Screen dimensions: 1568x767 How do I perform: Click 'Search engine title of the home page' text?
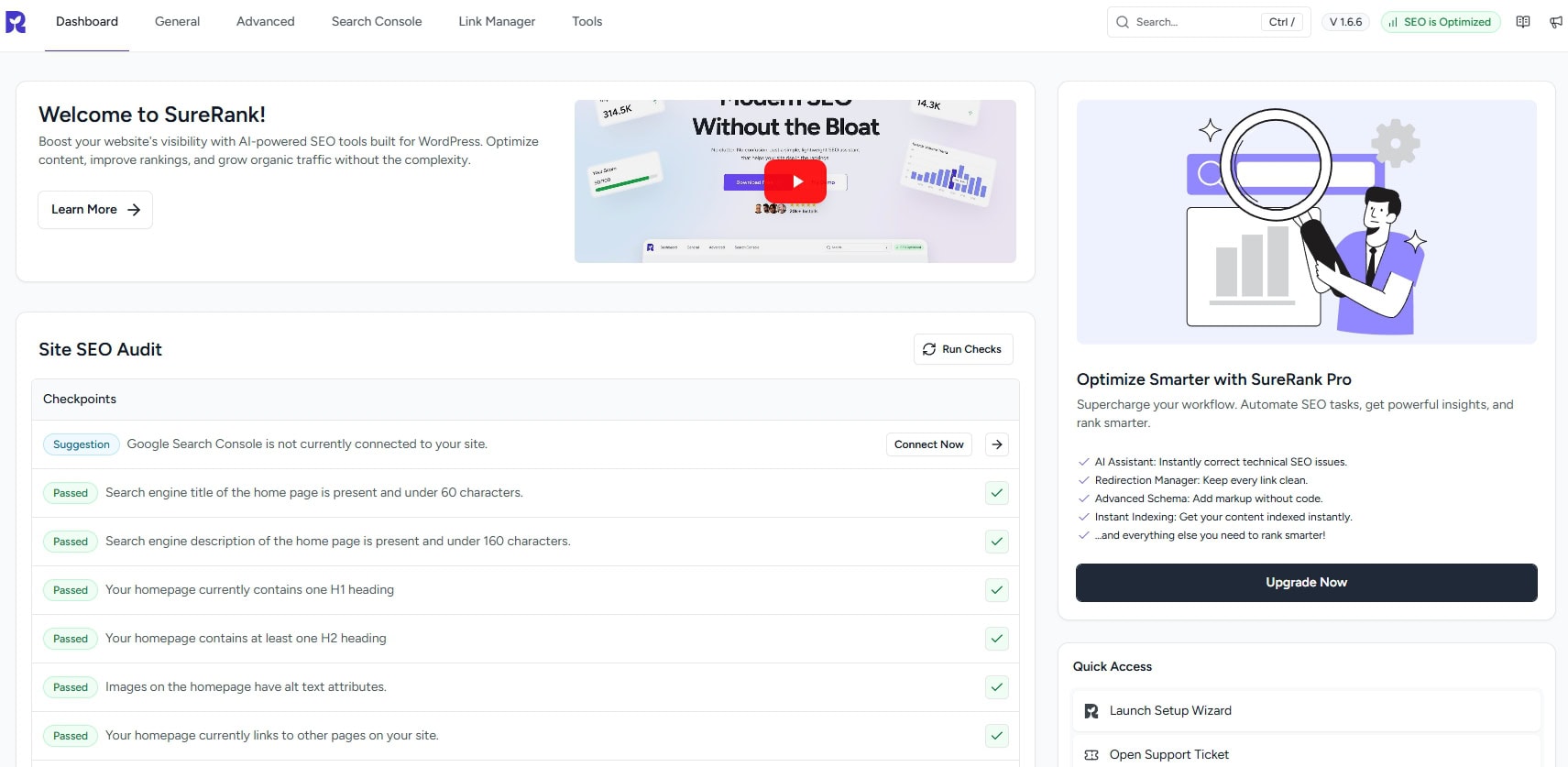[314, 493]
